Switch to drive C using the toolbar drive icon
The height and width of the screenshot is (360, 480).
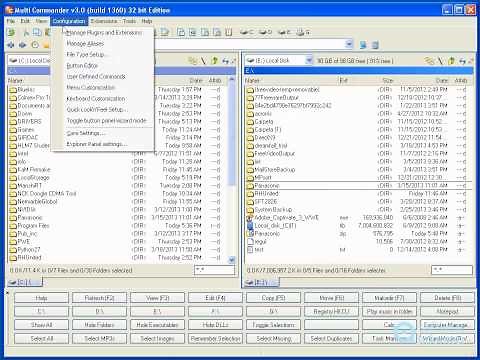click(x=247, y=32)
